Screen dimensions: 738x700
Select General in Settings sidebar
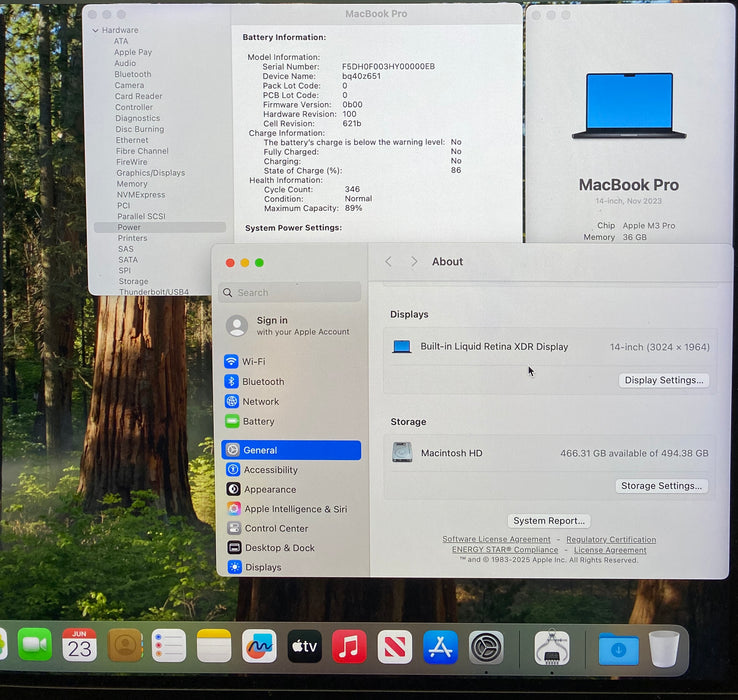click(291, 450)
